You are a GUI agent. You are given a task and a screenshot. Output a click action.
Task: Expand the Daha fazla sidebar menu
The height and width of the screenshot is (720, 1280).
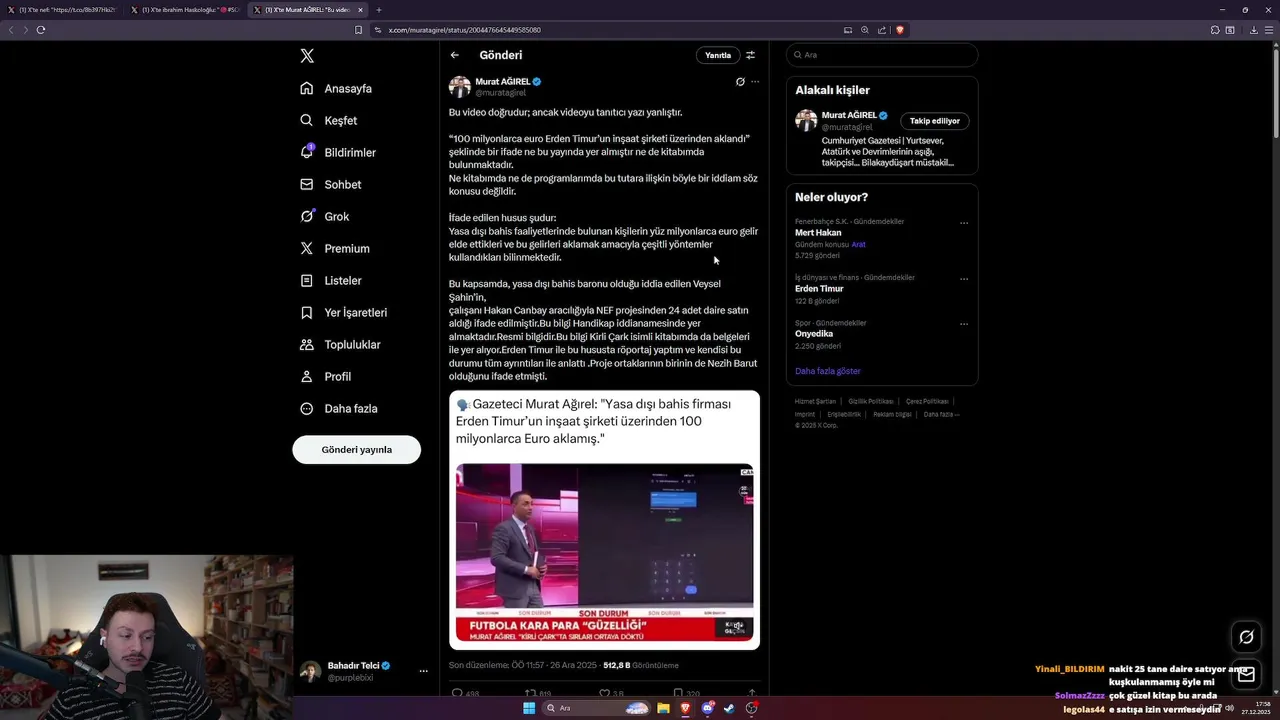339,409
